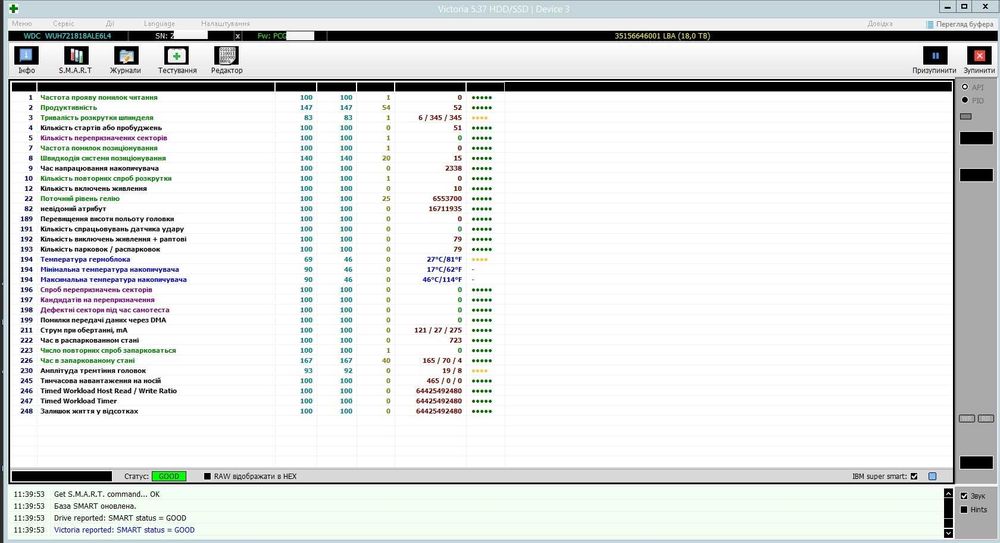Viewport: 1000px width, 543px height.
Task: Click the green GOOD status indicator
Action: 168,476
